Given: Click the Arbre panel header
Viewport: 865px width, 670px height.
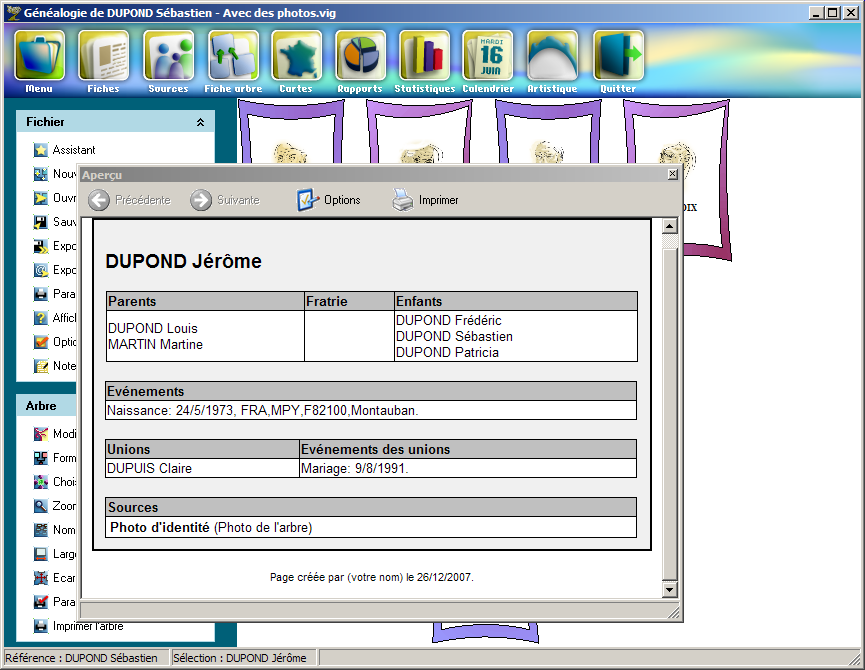Looking at the screenshot, I should (x=46, y=406).
